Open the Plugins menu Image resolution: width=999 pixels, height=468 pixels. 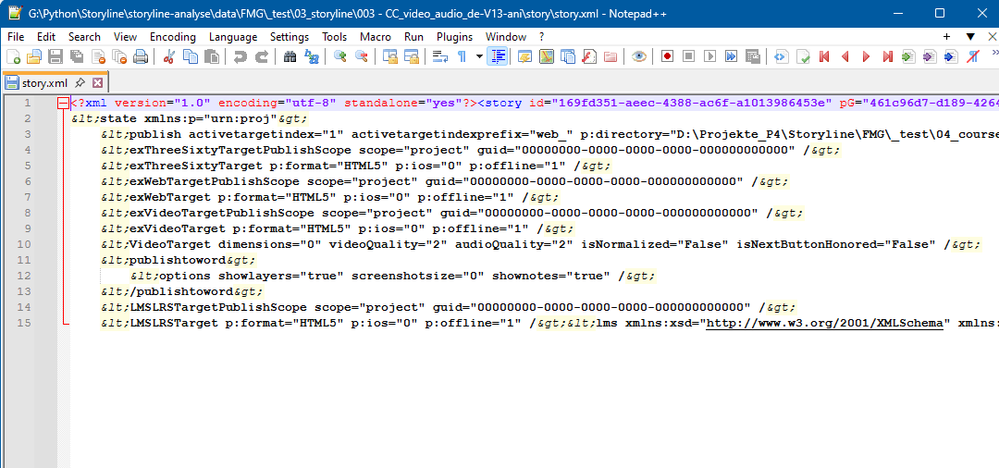coord(454,37)
